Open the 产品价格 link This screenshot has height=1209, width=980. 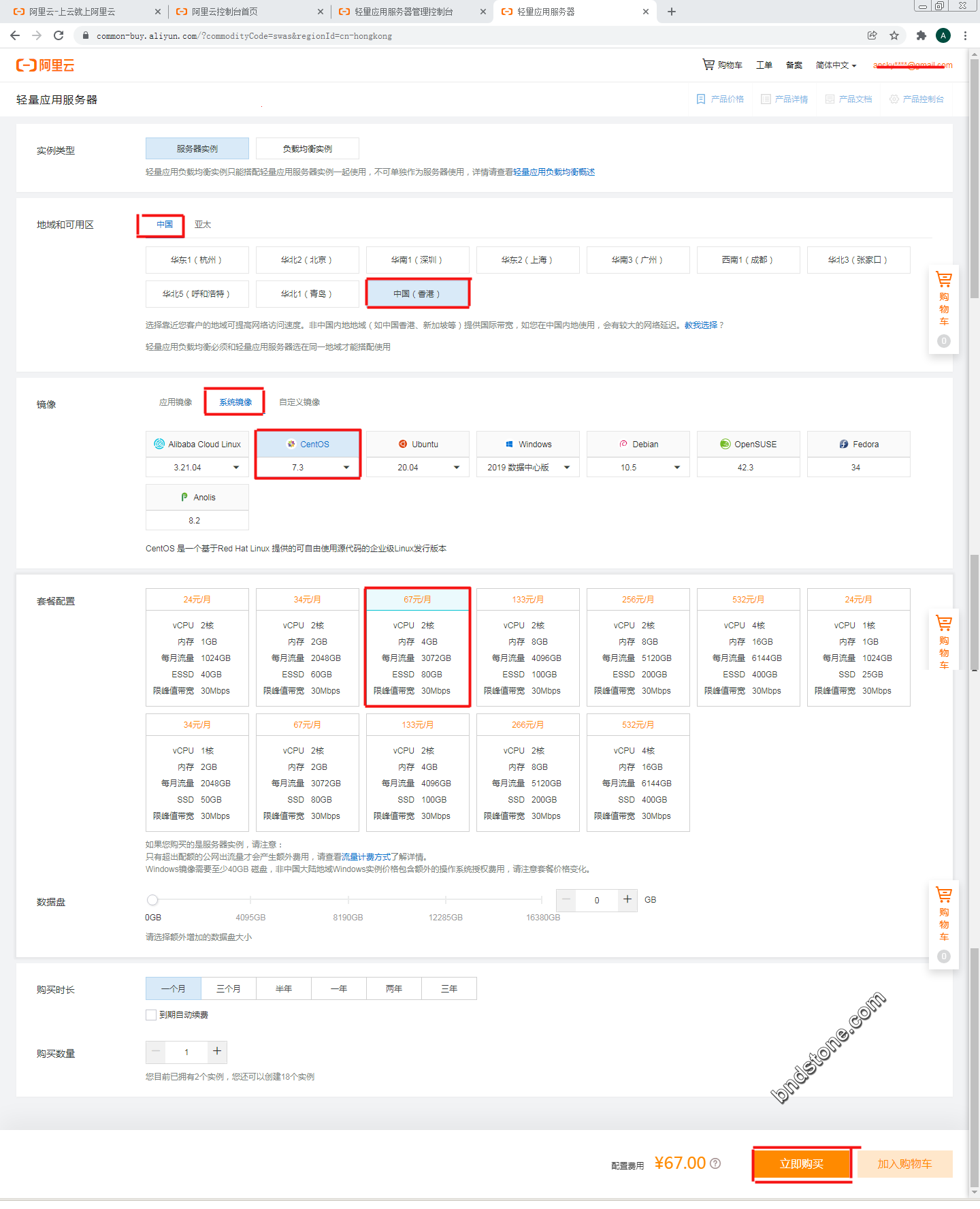pos(720,99)
